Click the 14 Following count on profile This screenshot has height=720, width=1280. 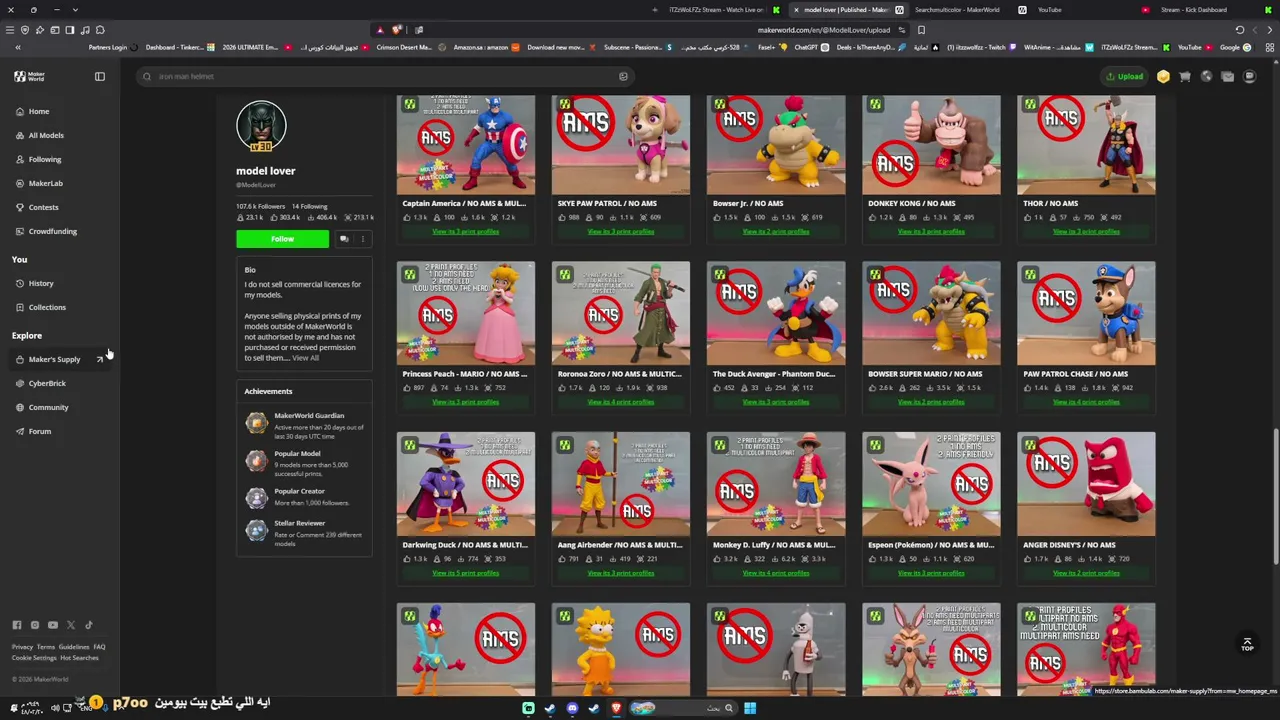click(x=310, y=206)
